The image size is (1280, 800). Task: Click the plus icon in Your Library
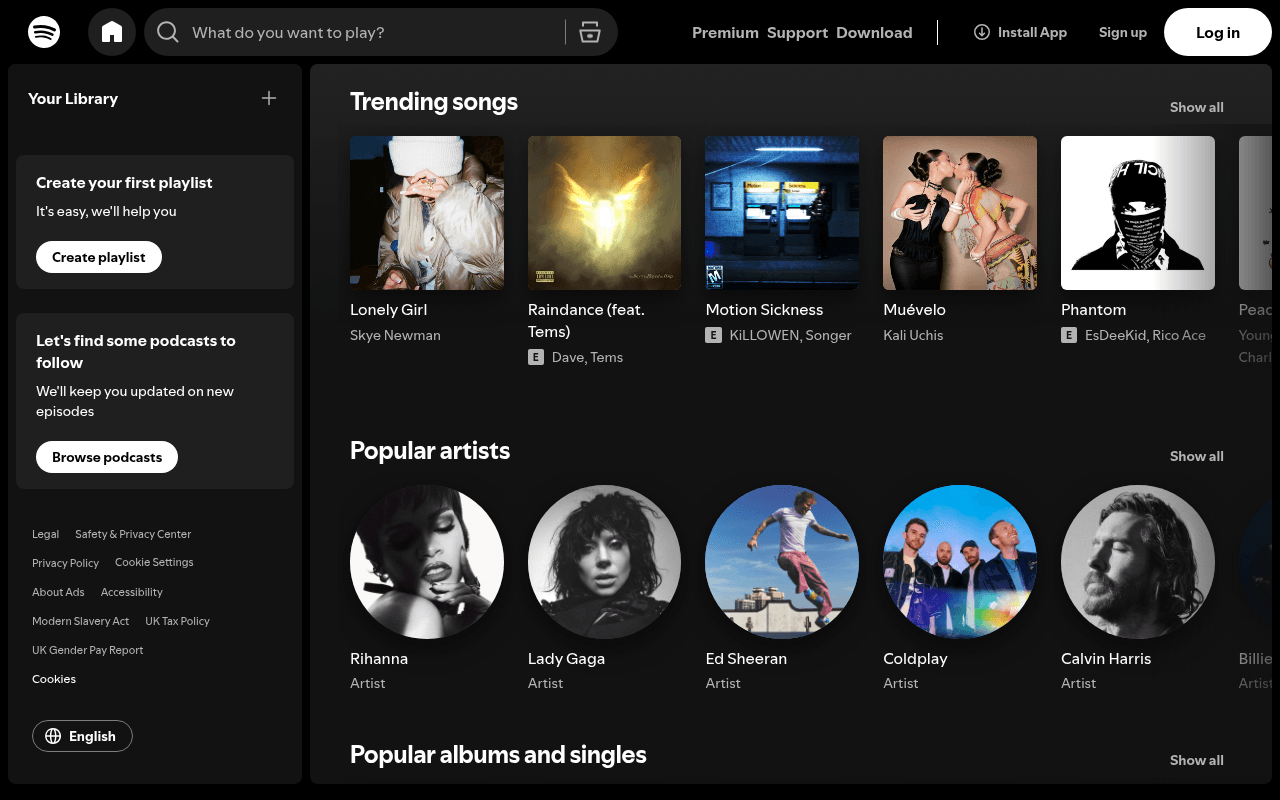point(269,98)
